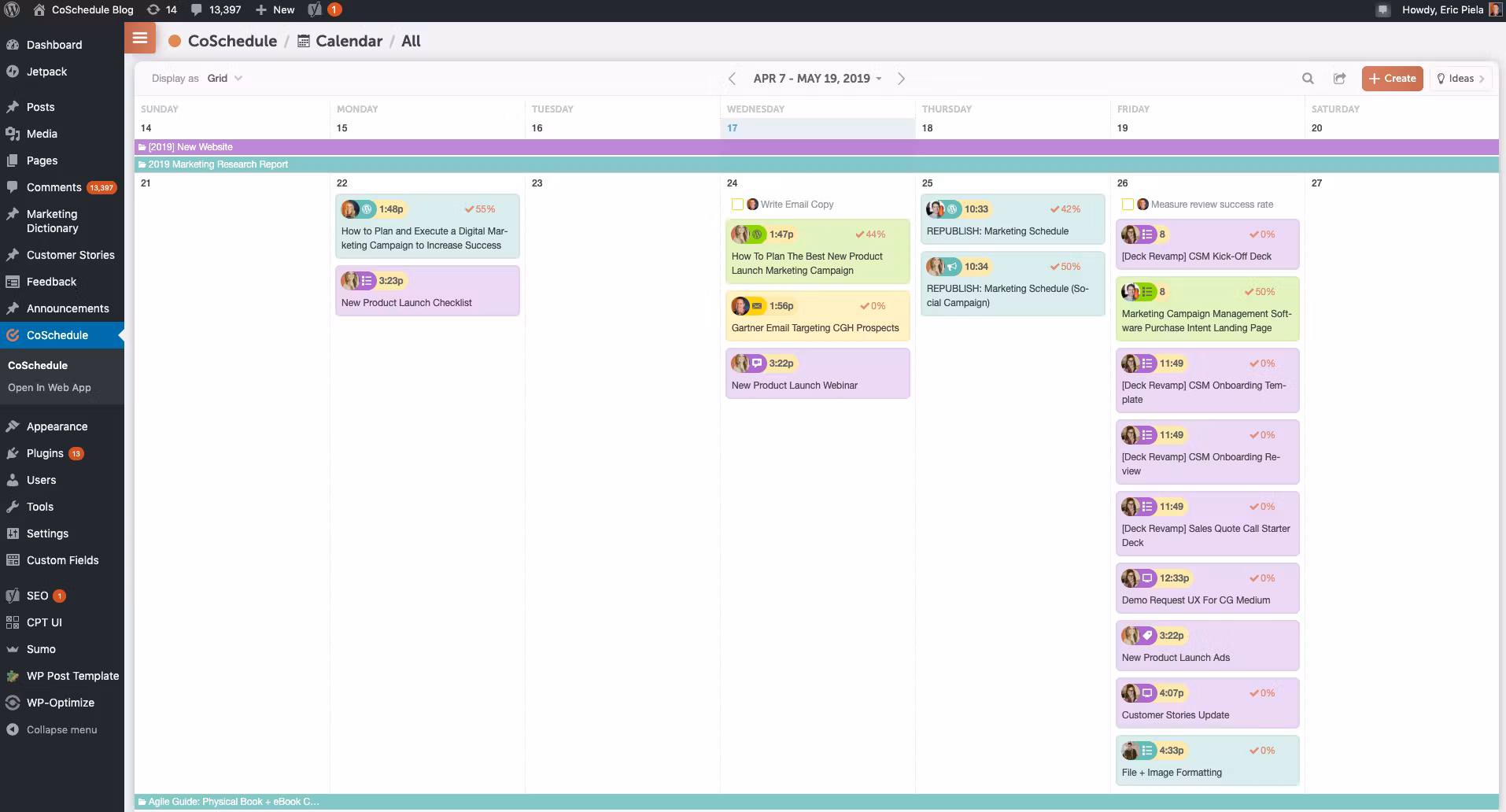This screenshot has width=1506, height=812.
Task: Select the Jetpack icon in sidebar
Action: click(12, 72)
